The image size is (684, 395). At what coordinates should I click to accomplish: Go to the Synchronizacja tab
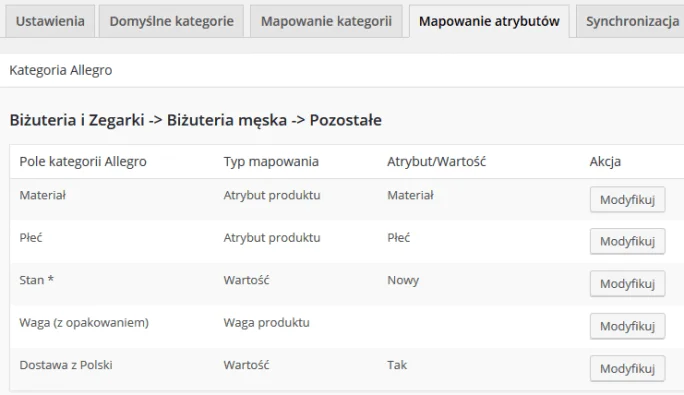pos(632,21)
